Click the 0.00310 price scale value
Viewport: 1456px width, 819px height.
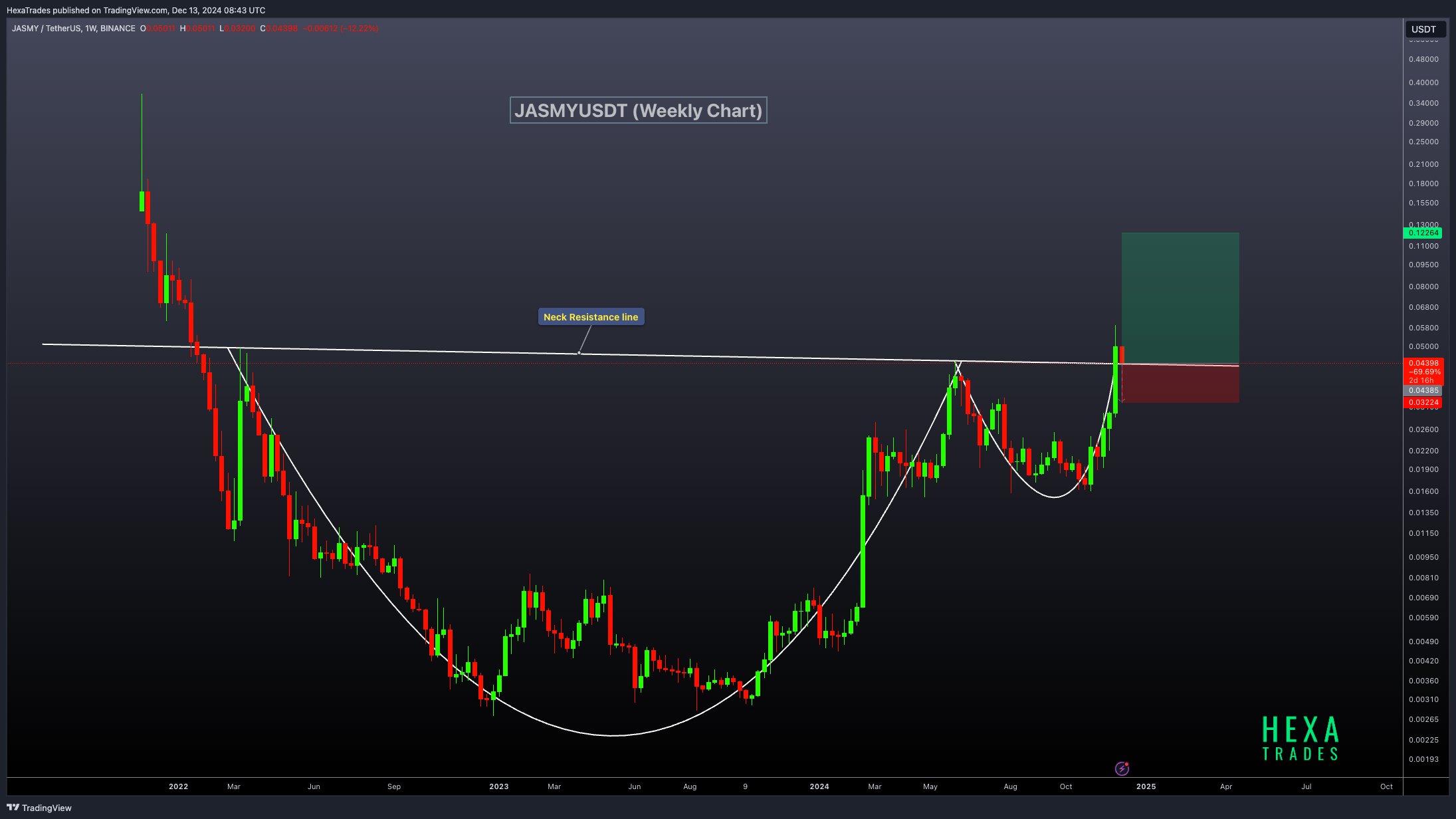click(1423, 699)
